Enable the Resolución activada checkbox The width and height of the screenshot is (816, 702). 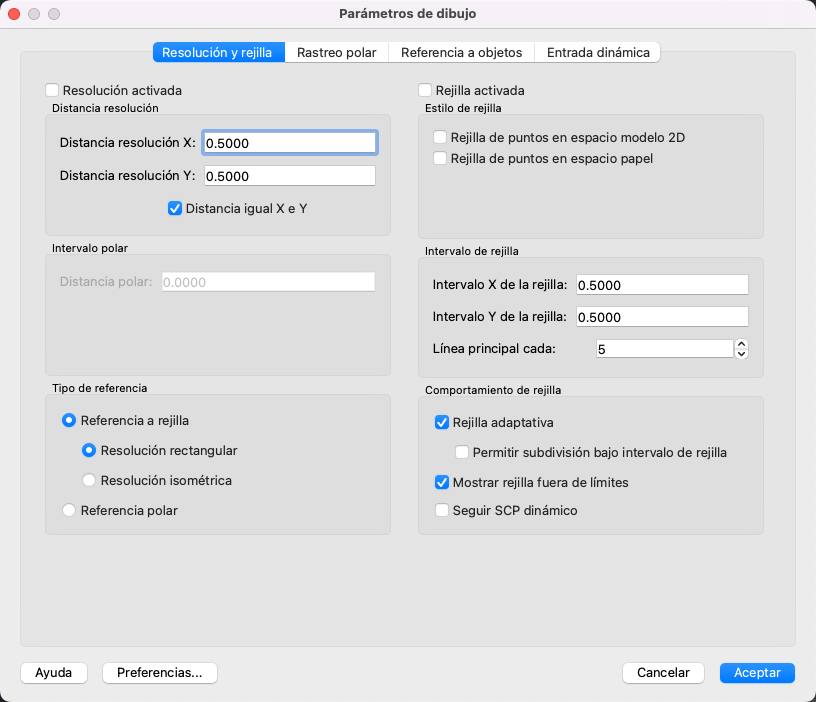pyautogui.click(x=53, y=90)
